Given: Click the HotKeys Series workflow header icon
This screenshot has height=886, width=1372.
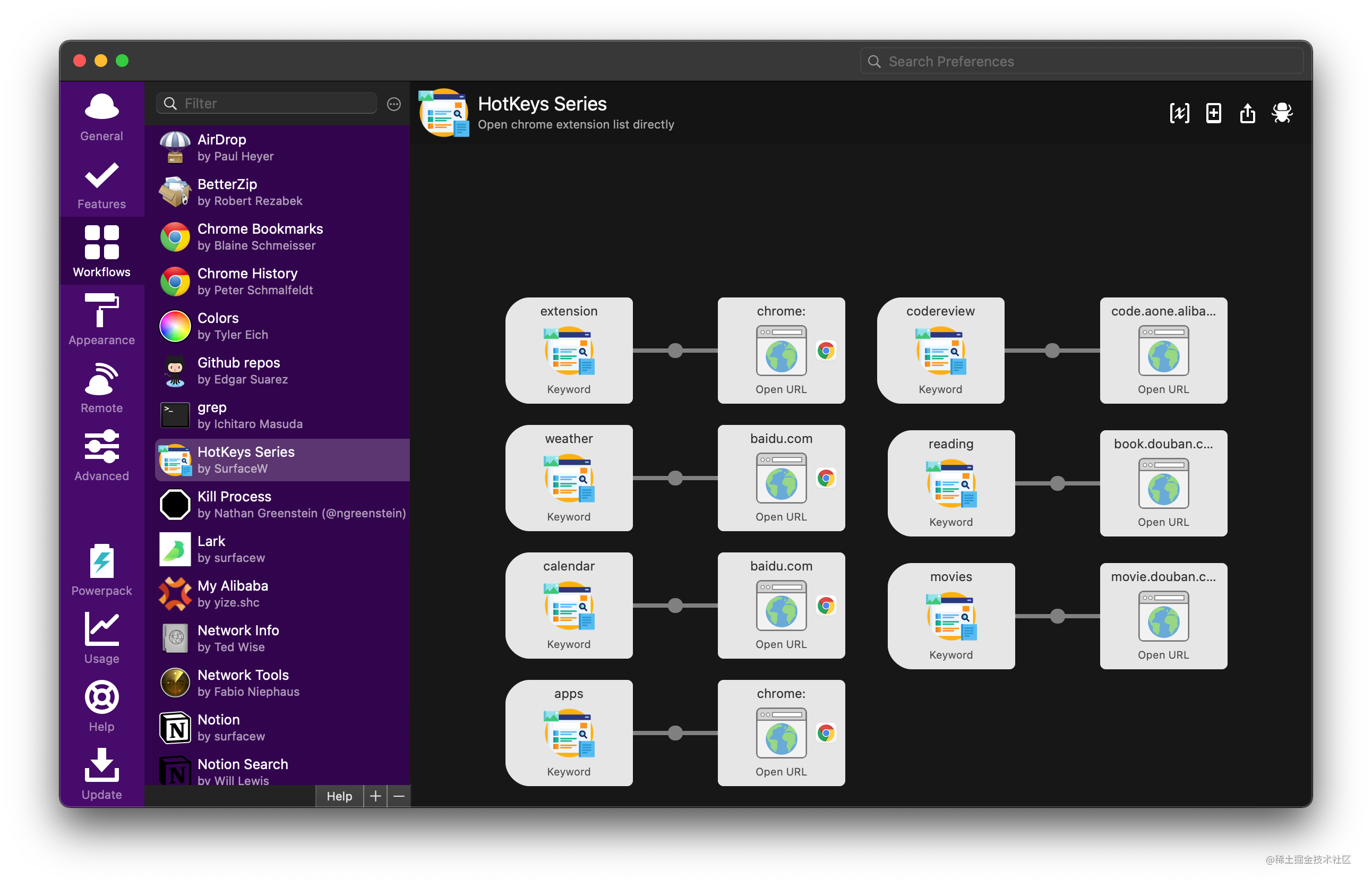Looking at the screenshot, I should coord(443,113).
